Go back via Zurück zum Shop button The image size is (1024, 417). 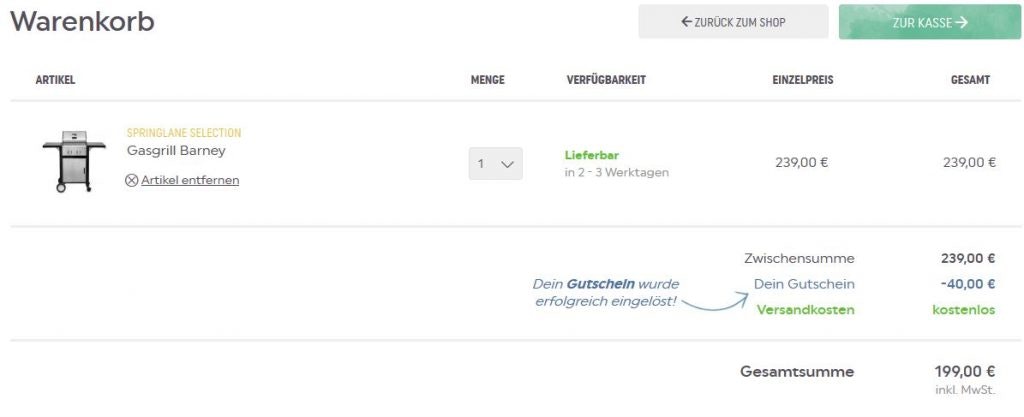click(x=733, y=22)
